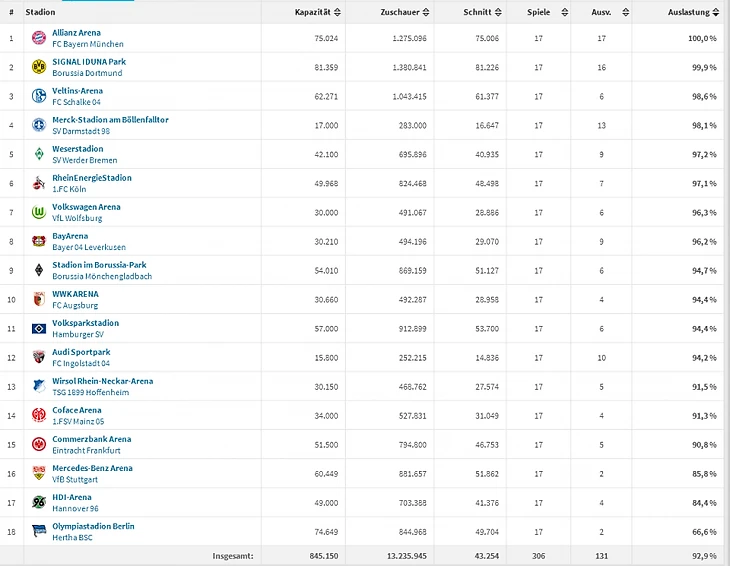The width and height of the screenshot is (730, 566).
Task: Click the VfL Wolfsburg club crest
Action: coord(38,212)
